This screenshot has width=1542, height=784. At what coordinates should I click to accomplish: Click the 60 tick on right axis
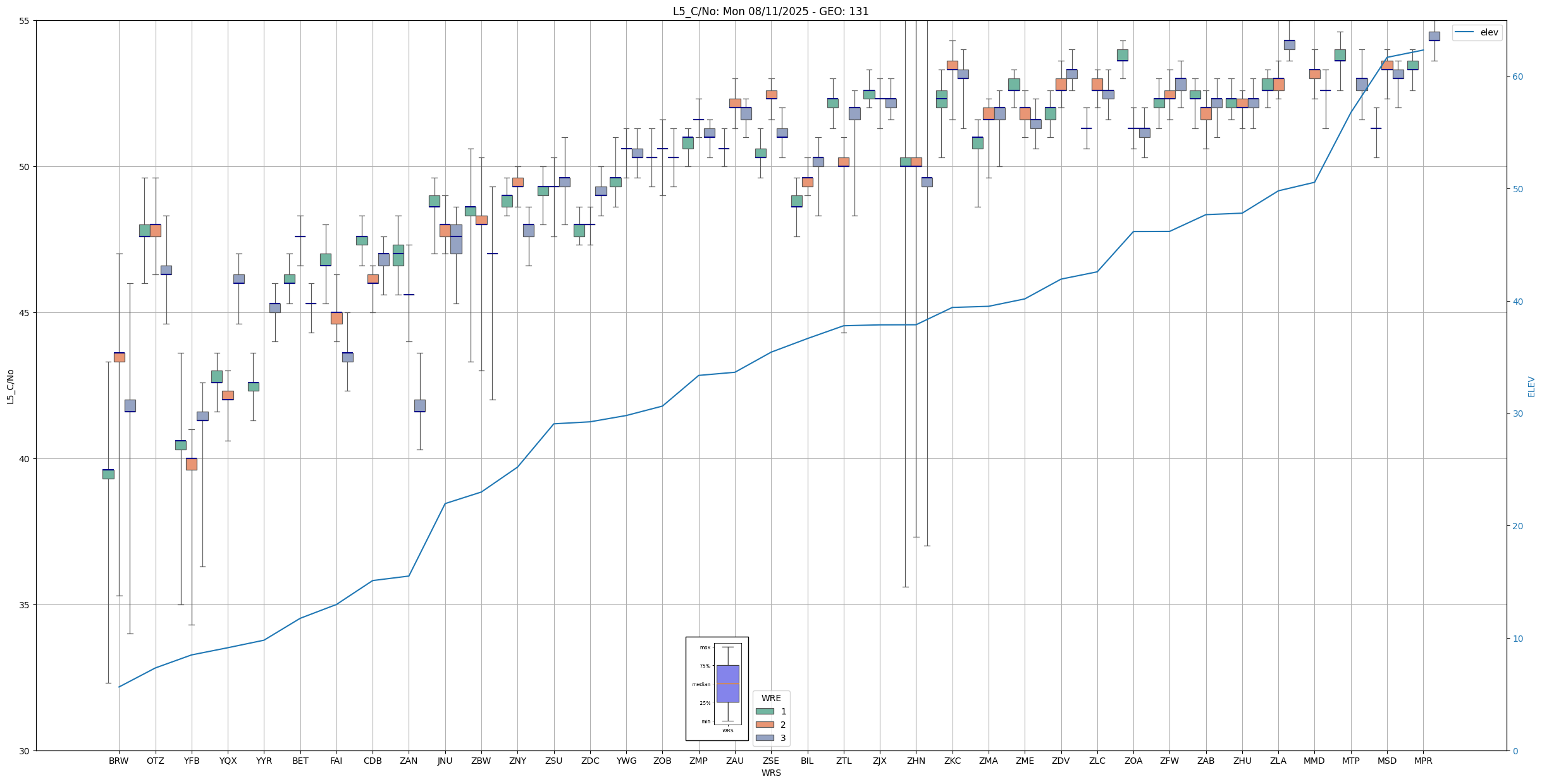pyautogui.click(x=1517, y=77)
